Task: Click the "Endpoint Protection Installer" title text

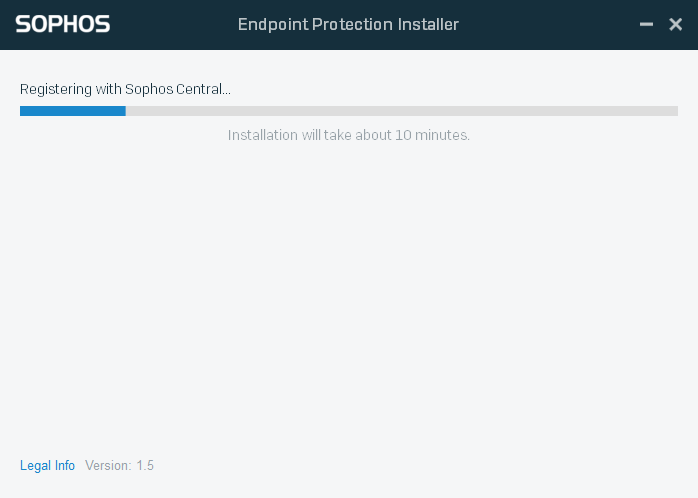Action: click(348, 24)
